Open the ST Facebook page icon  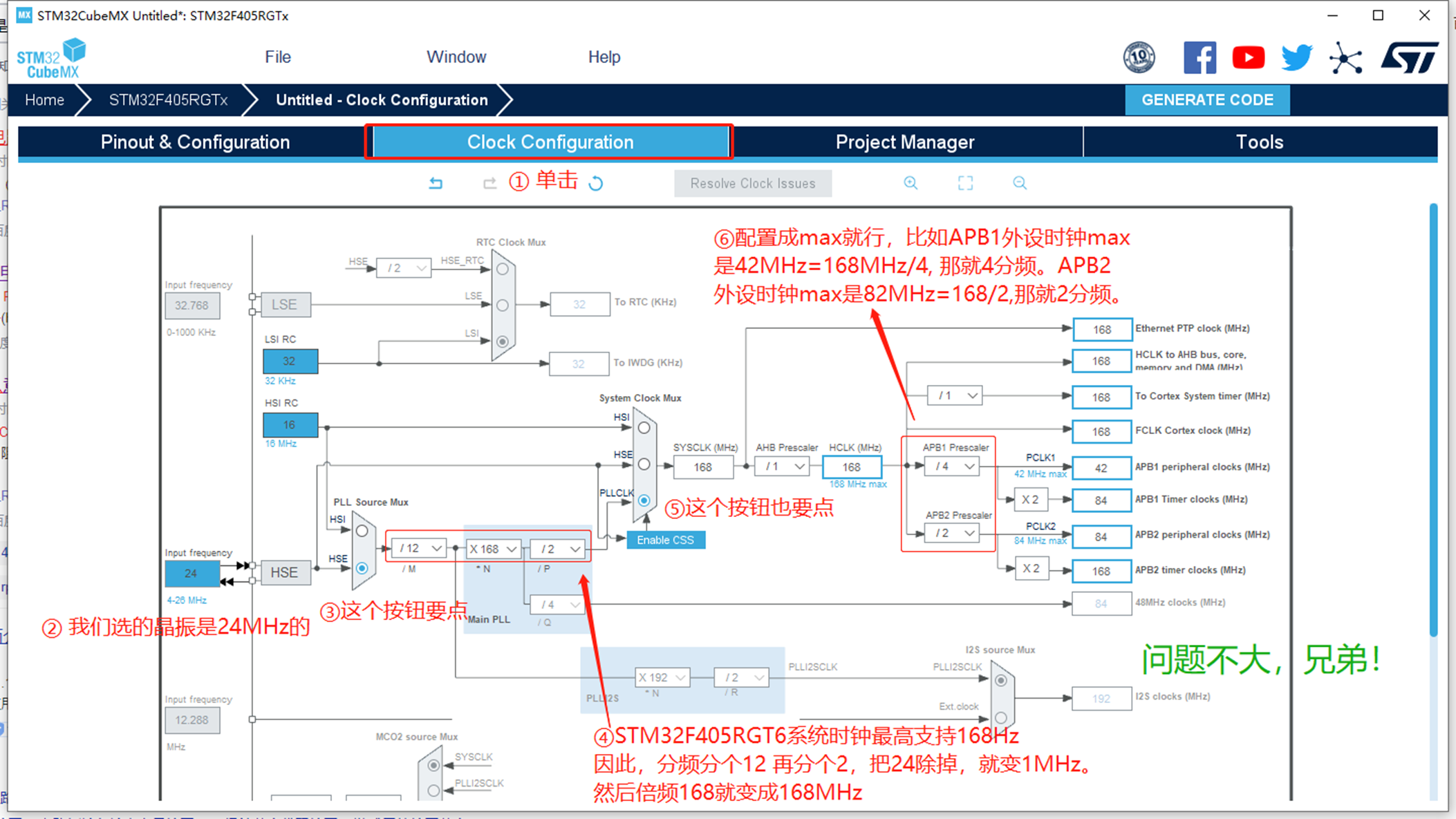click(1200, 57)
